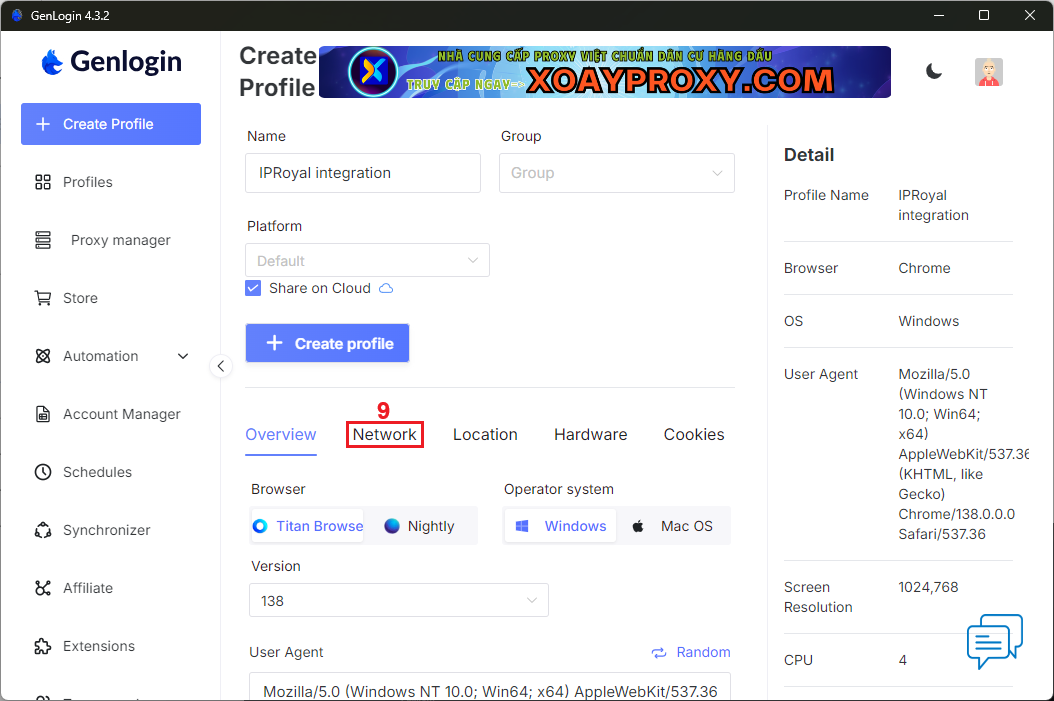Switch to the Network tab

tap(384, 435)
